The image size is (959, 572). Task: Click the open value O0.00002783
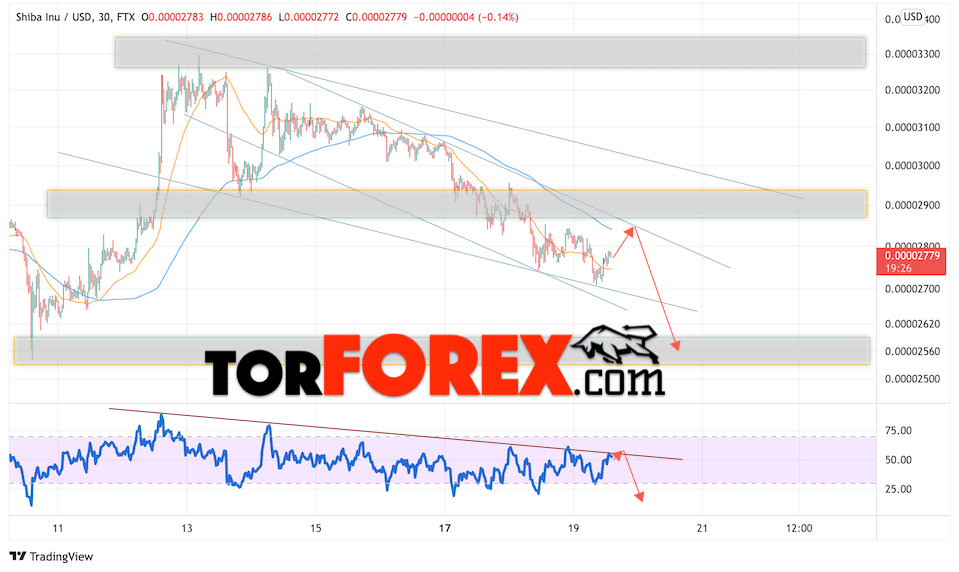pos(172,17)
